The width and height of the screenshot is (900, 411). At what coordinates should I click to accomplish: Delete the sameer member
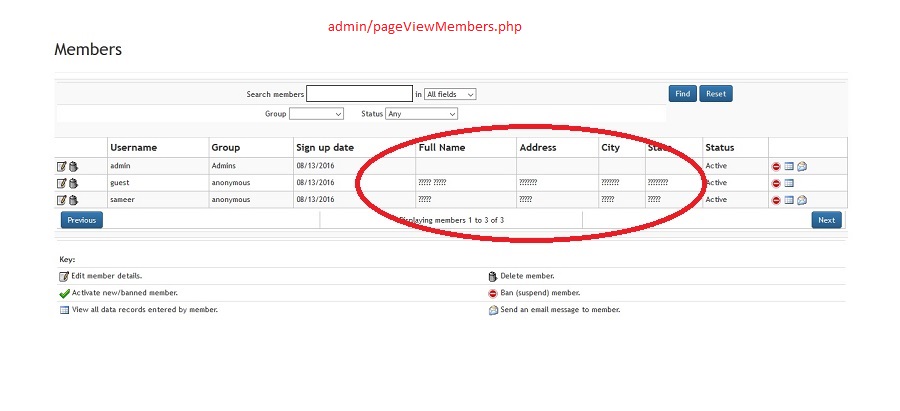pos(73,200)
